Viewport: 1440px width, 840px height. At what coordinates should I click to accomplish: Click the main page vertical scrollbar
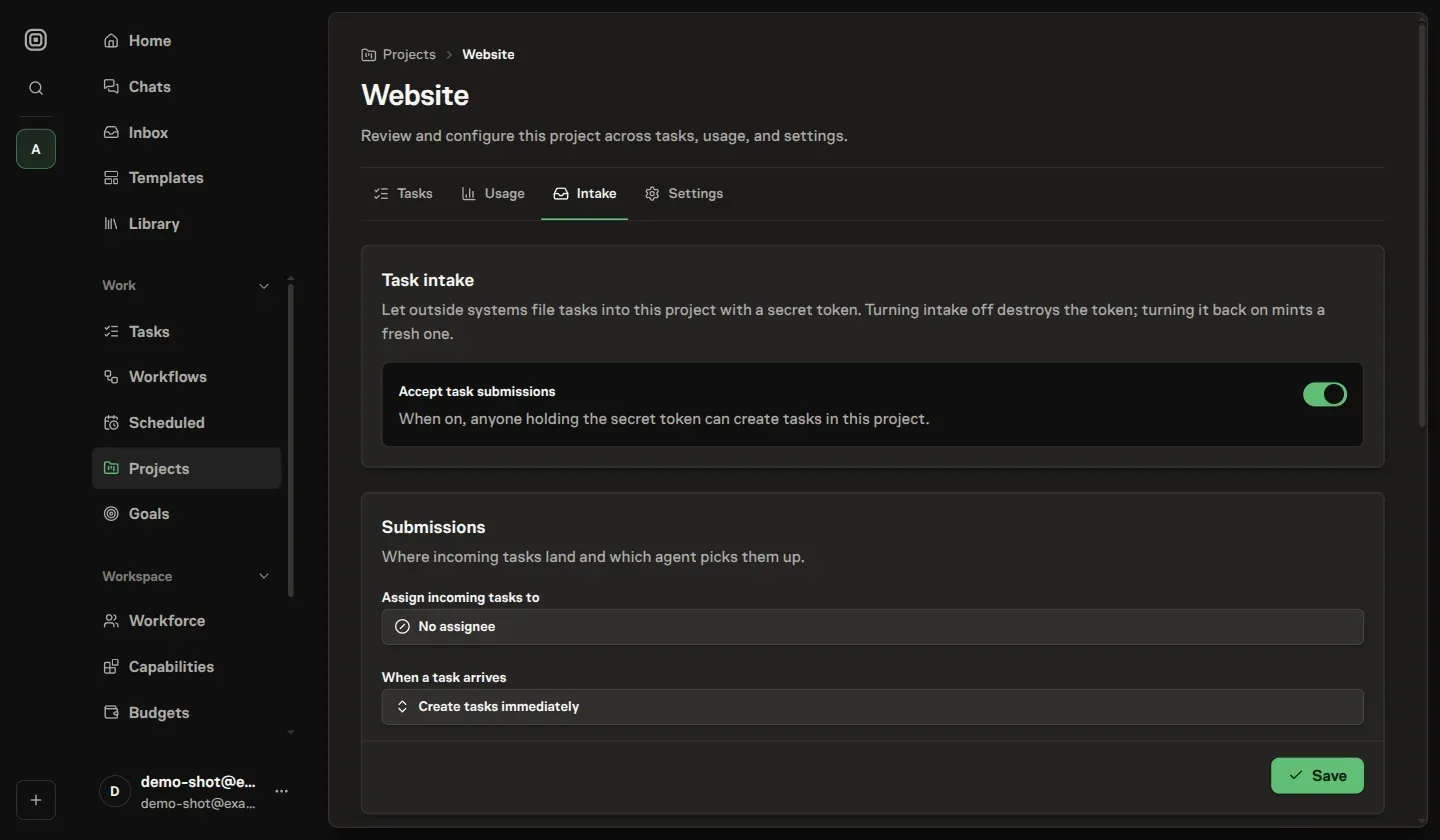coord(1422,225)
